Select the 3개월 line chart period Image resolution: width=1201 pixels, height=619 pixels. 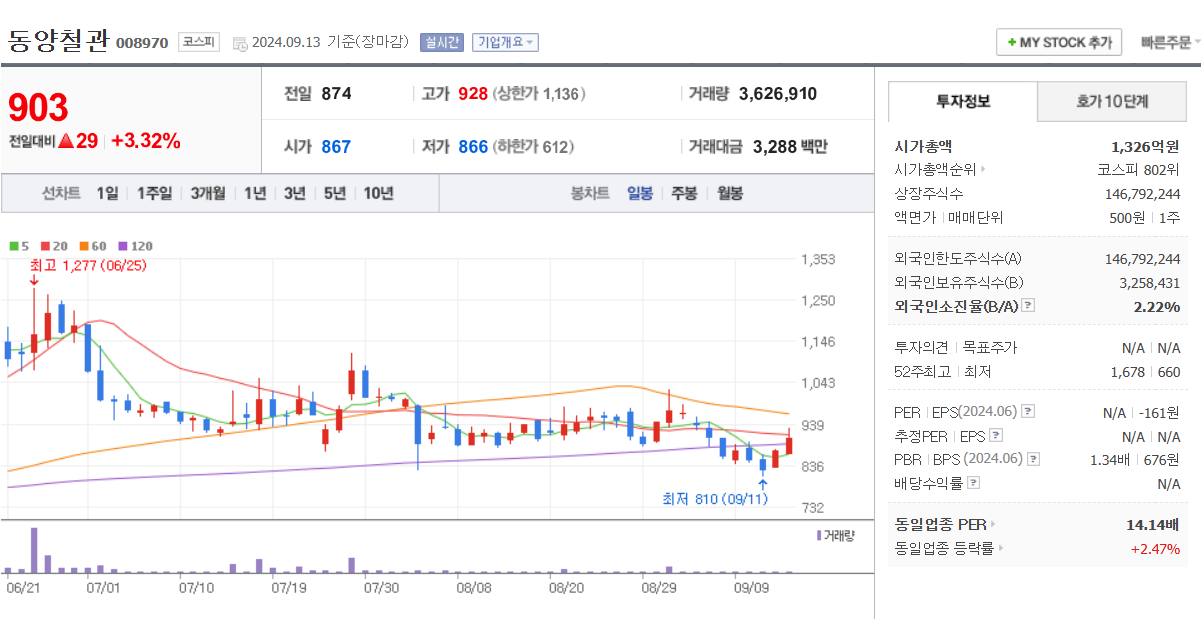208,193
